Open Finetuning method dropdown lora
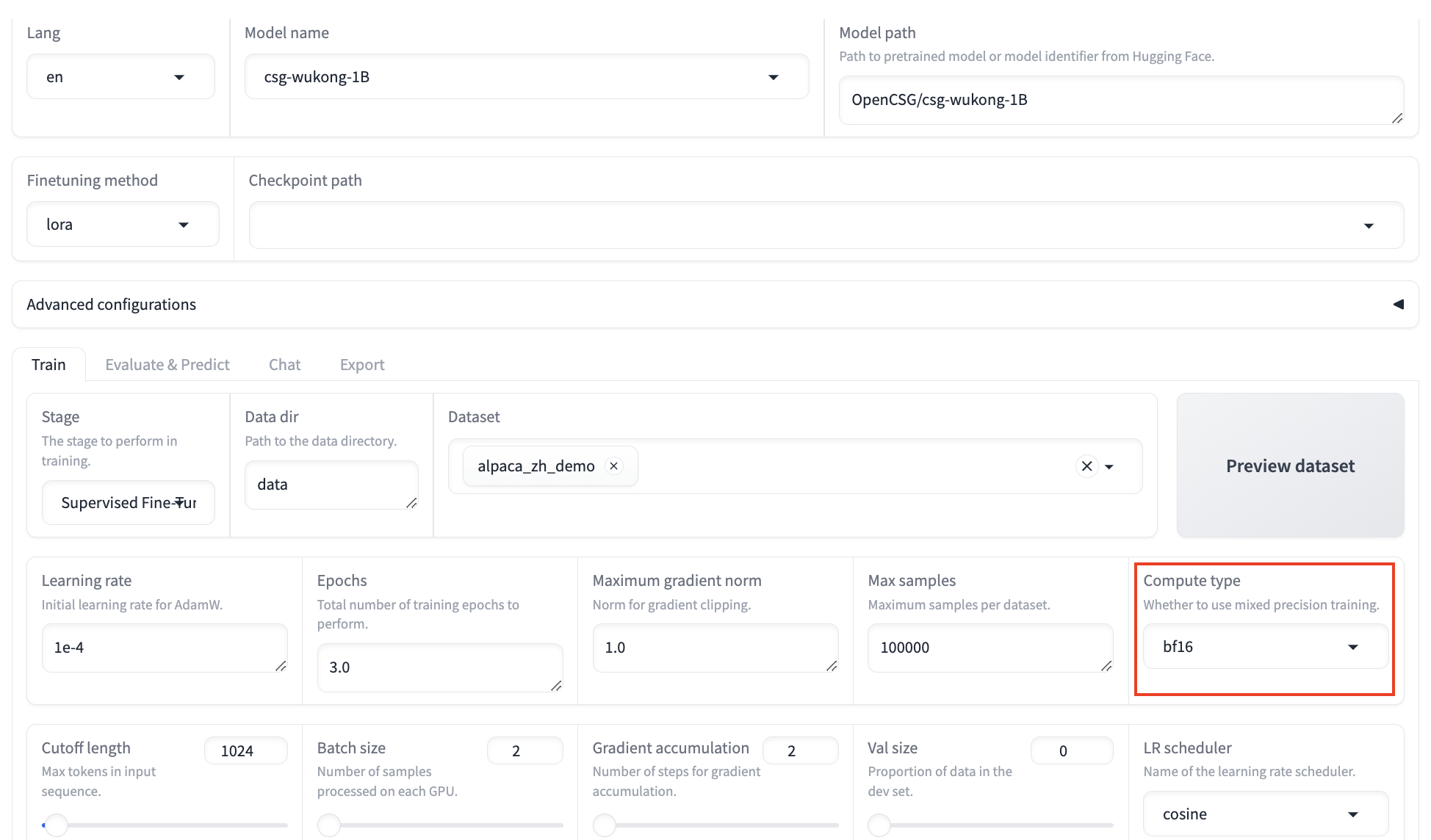The image size is (1431, 840). 123,225
